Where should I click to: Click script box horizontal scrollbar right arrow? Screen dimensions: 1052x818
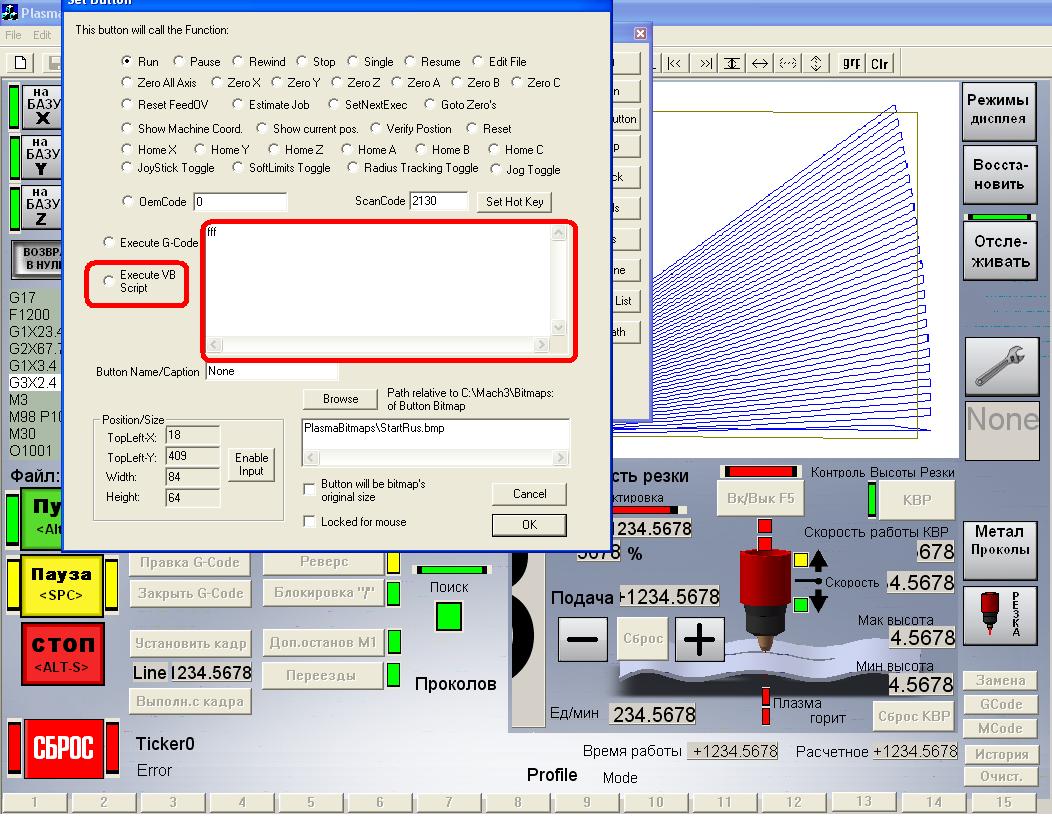click(x=541, y=345)
